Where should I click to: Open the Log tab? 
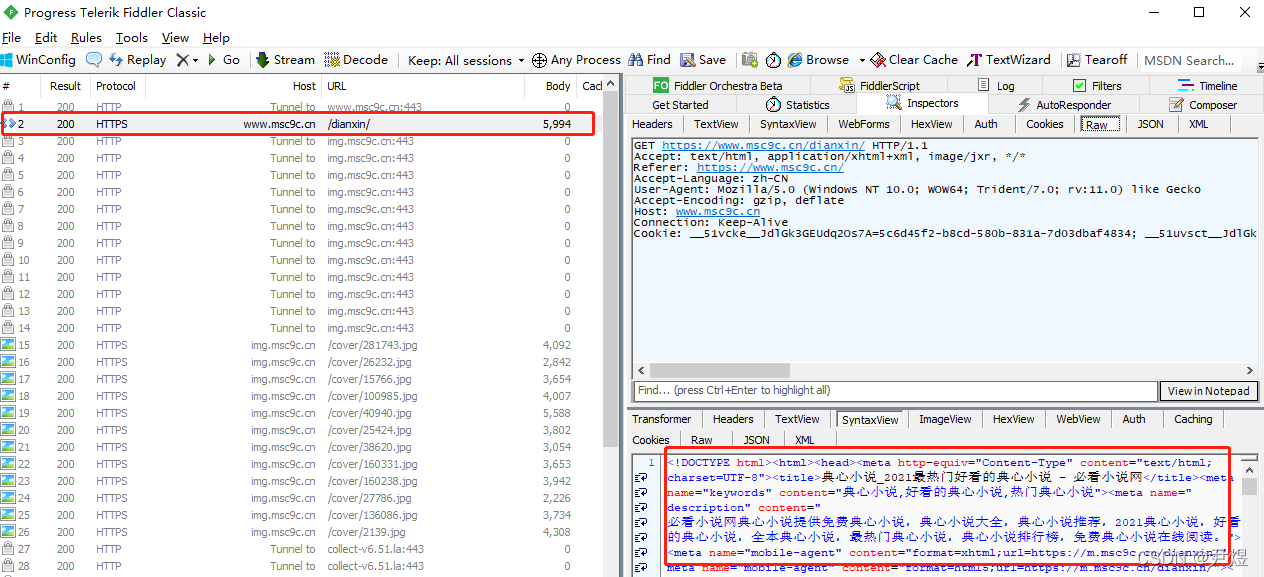tap(996, 86)
